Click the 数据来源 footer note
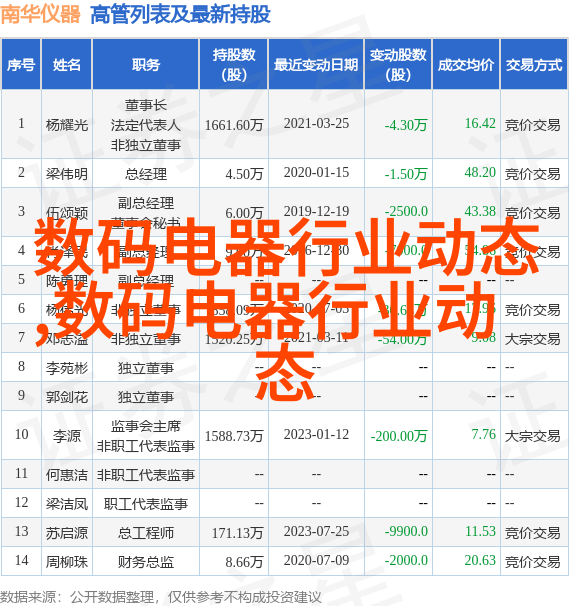This screenshot has width=569, height=606. (x=161, y=597)
